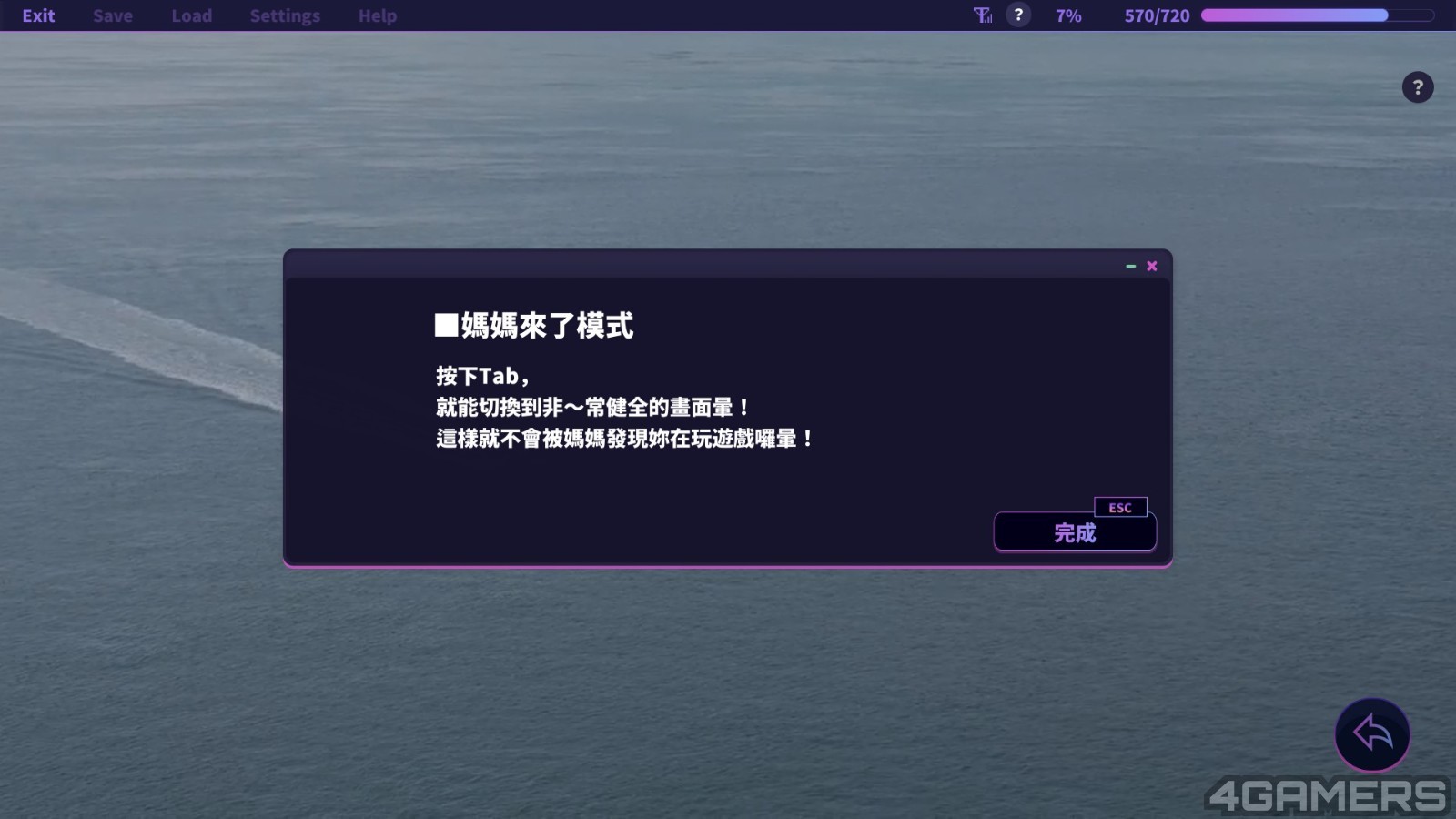Open the Help menu
The image size is (1456, 819).
[377, 15]
